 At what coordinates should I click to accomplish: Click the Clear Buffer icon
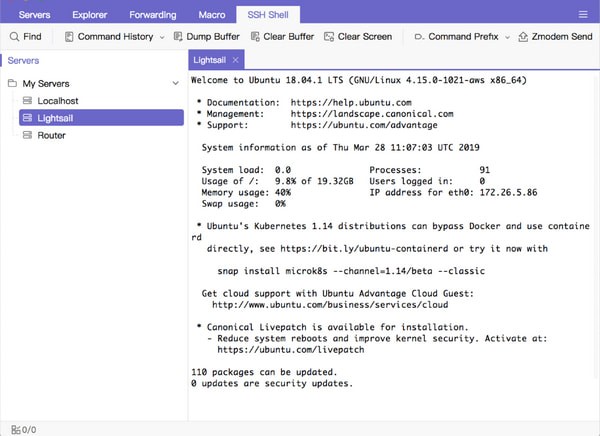pyautogui.click(x=255, y=36)
